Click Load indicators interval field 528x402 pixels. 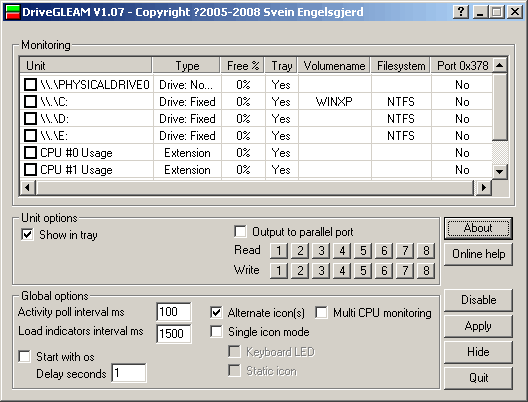[174, 334]
